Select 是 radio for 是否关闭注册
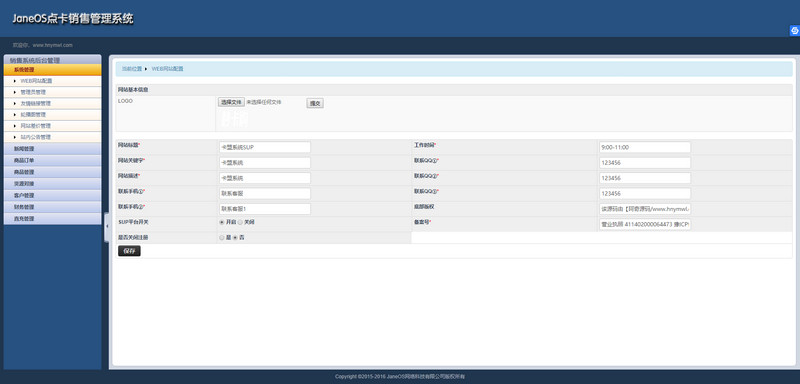 [222, 238]
